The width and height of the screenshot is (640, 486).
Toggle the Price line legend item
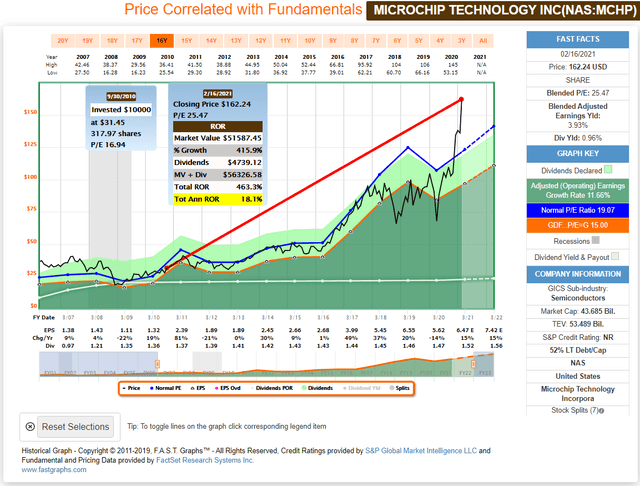point(131,388)
